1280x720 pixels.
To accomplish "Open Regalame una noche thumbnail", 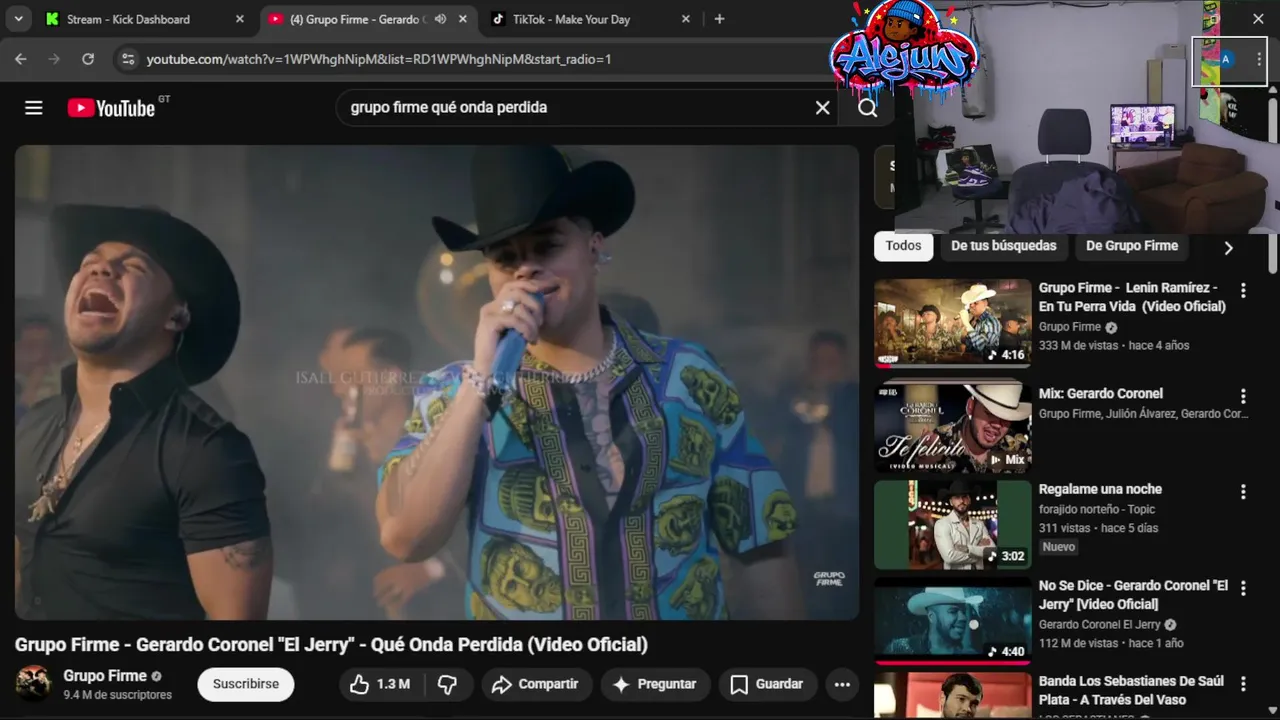I will point(952,525).
